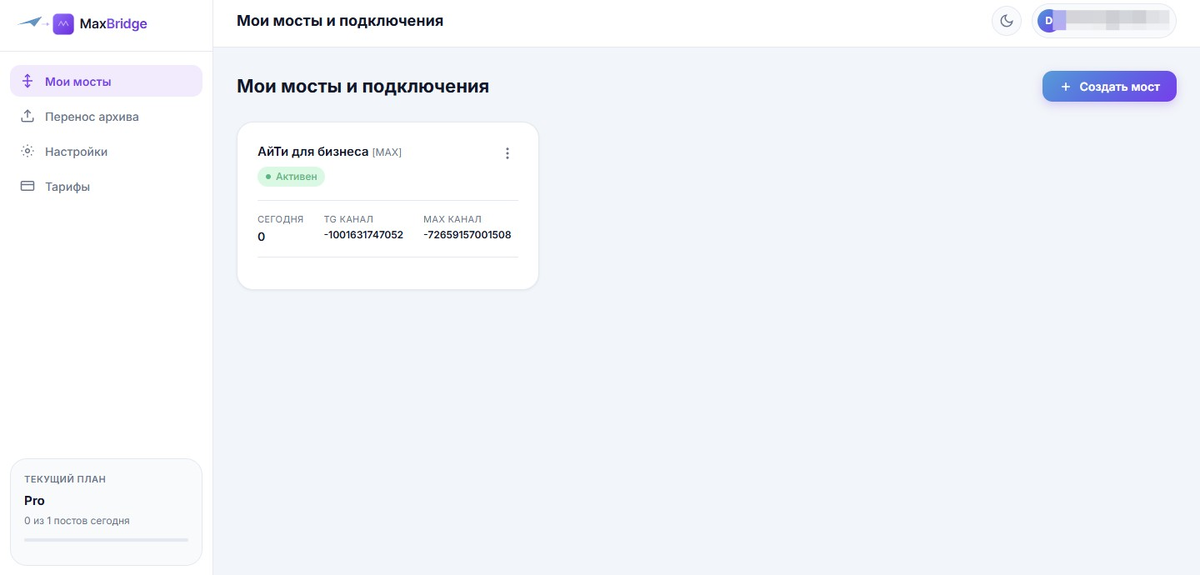
Task: Click the 0 из 1 постов сегодня text
Action: click(77, 521)
